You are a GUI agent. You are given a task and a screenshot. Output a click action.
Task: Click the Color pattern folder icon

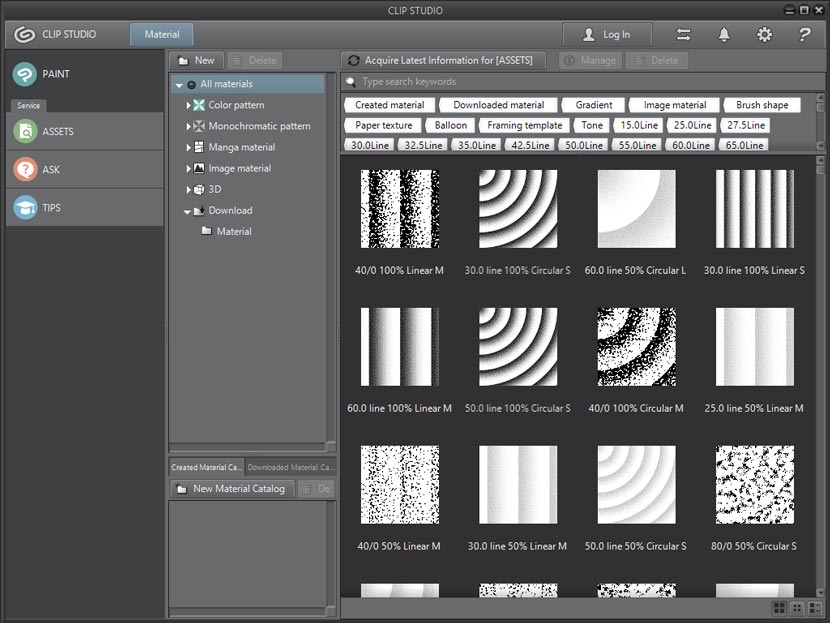(x=199, y=105)
